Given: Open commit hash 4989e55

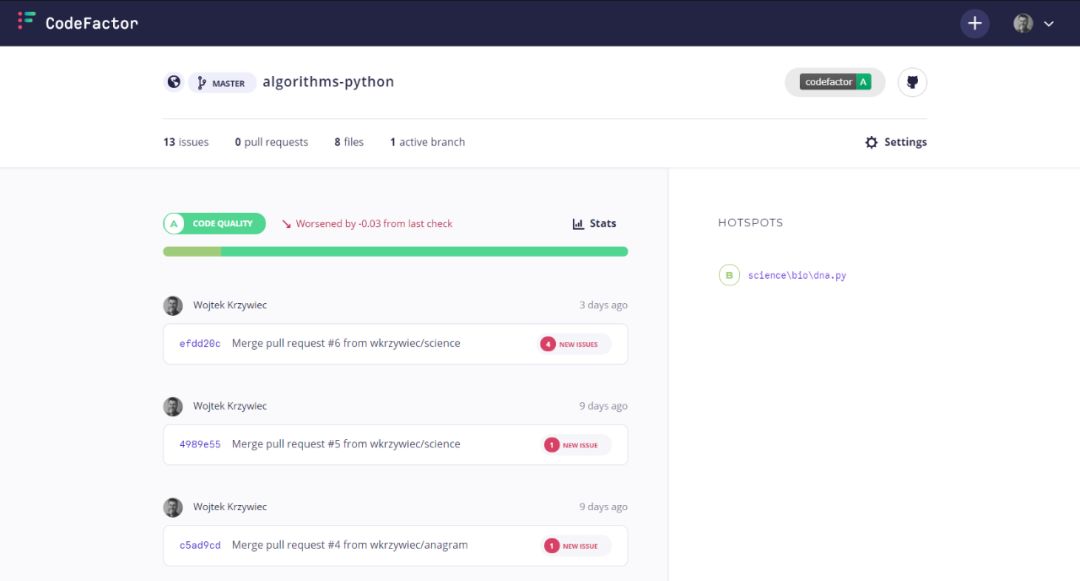Looking at the screenshot, I should 200,445.
